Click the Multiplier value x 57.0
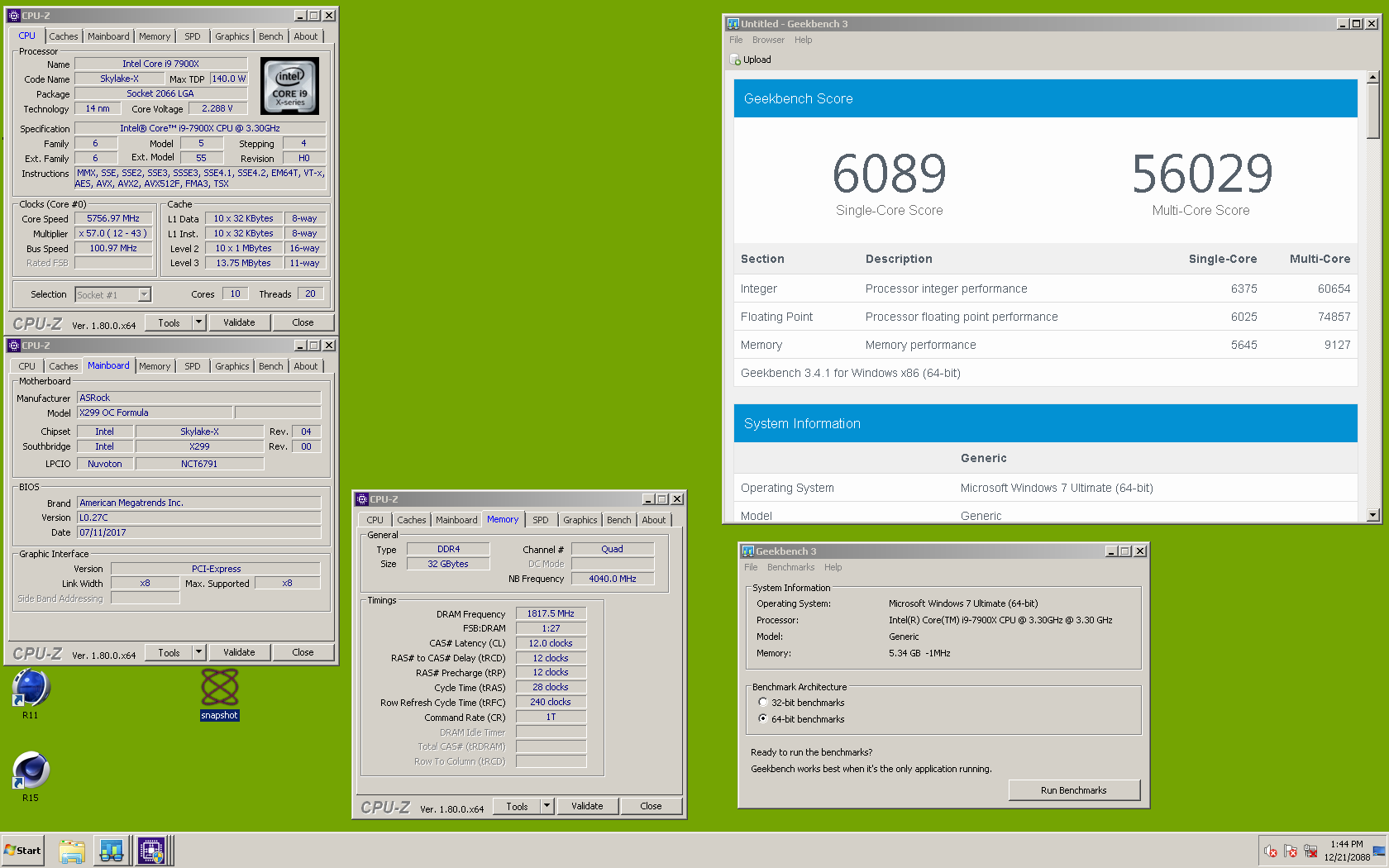The image size is (1389, 868). pyautogui.click(x=113, y=234)
